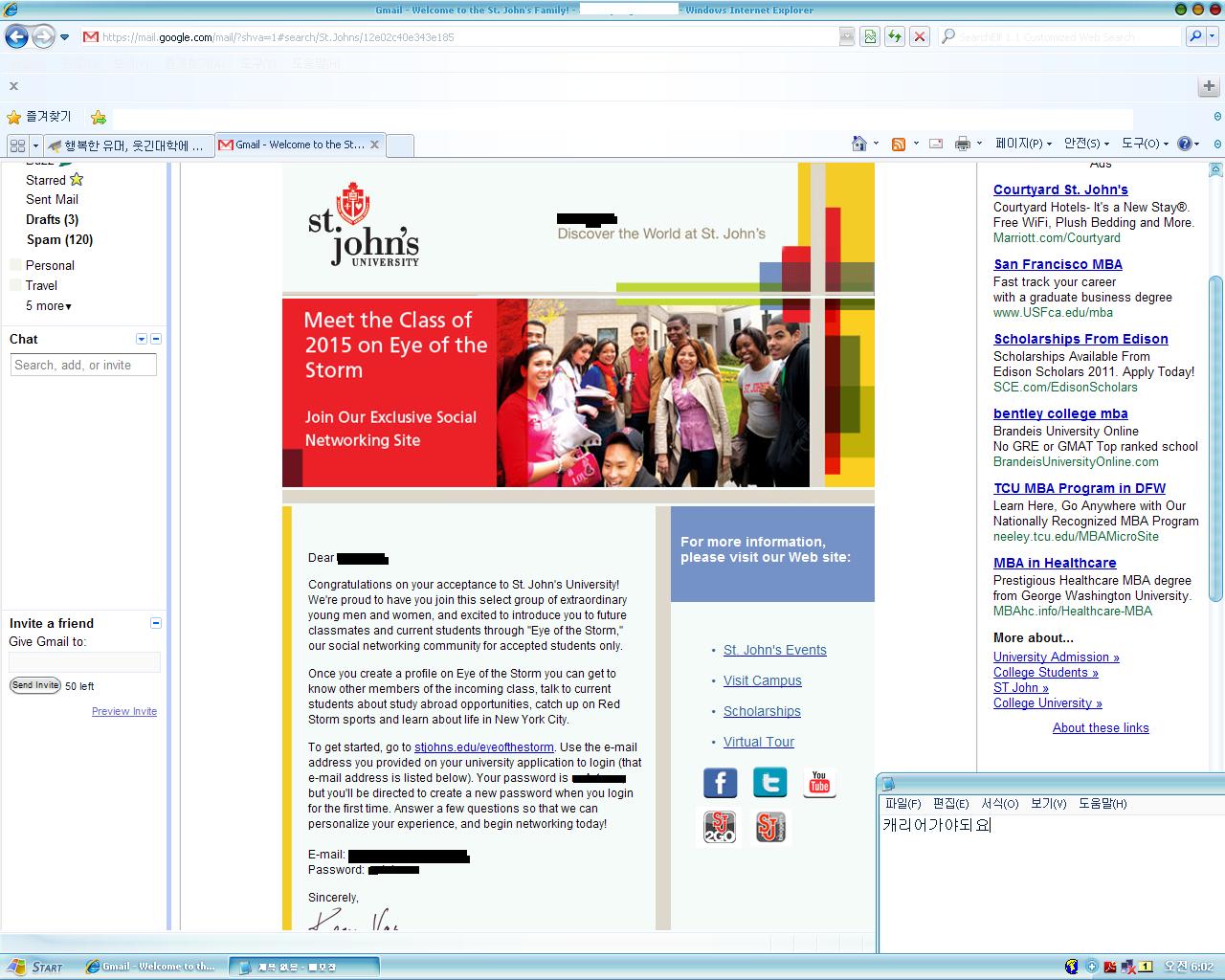Collapse the Invite a friend section
The image size is (1225, 980).
click(156, 623)
